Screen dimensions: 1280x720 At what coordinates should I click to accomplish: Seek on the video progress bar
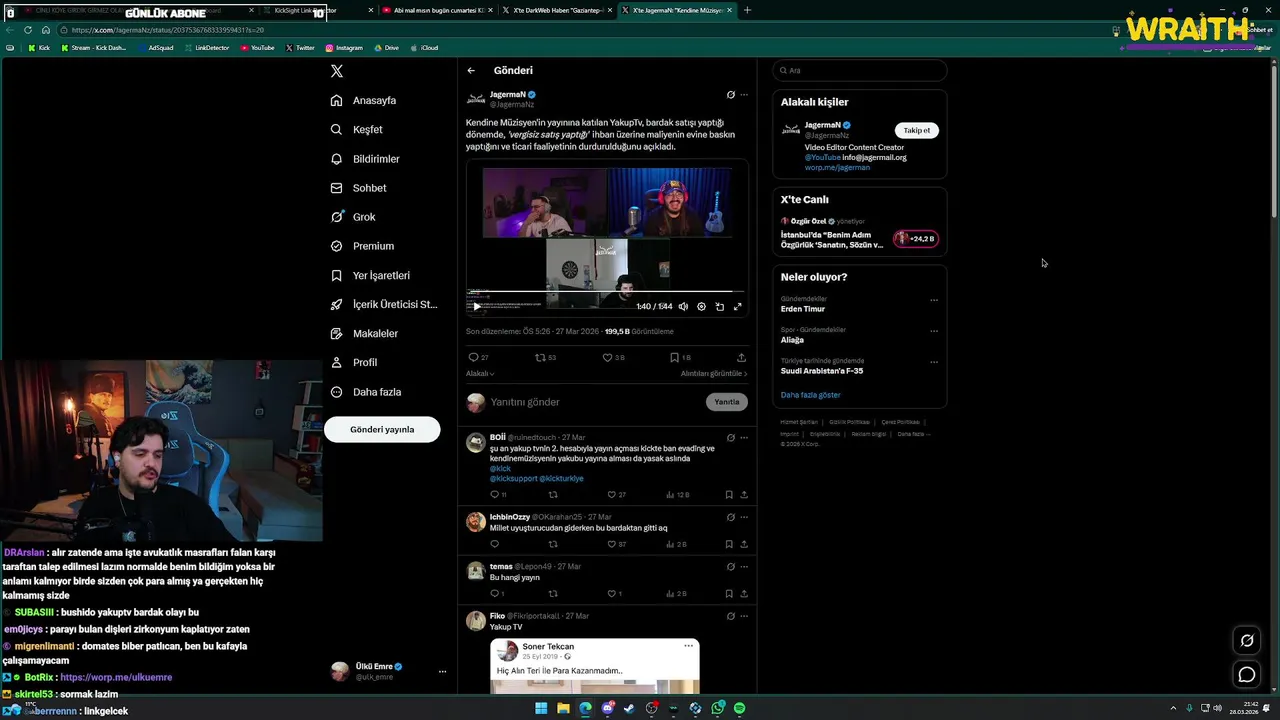pyautogui.click(x=606, y=291)
